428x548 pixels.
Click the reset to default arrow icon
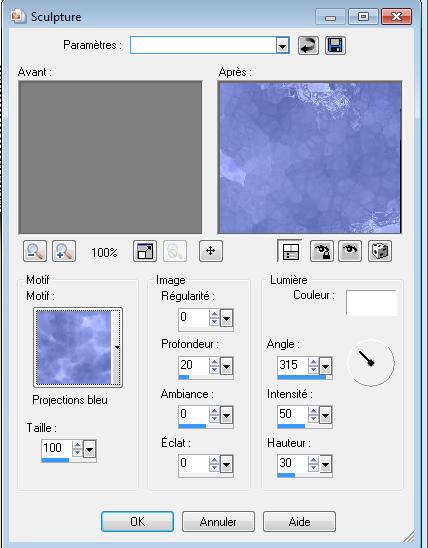[308, 45]
